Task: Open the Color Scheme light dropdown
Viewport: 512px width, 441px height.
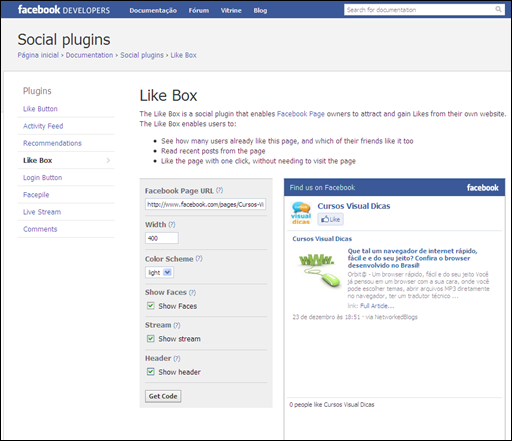Action: click(159, 272)
